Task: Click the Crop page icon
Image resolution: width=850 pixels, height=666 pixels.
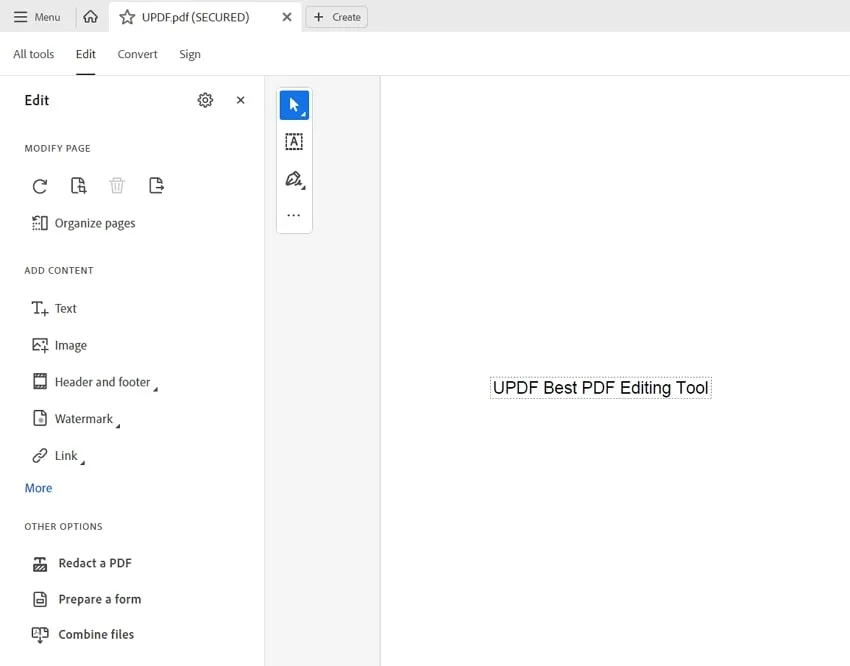Action: click(x=79, y=186)
